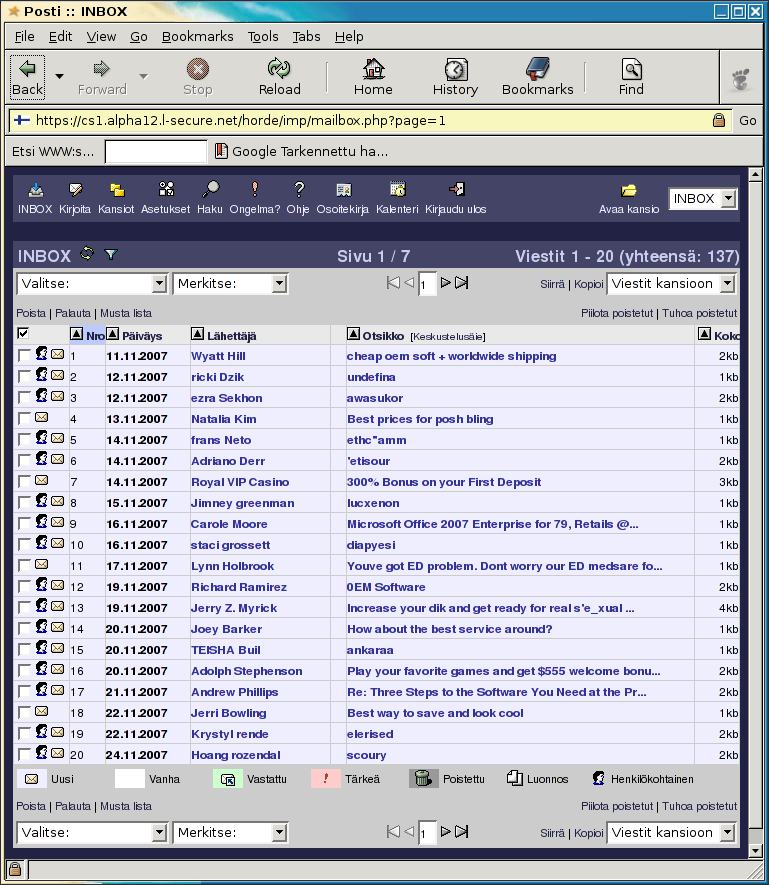
Task: Click the Kansiot folders icon
Action: tap(117, 190)
